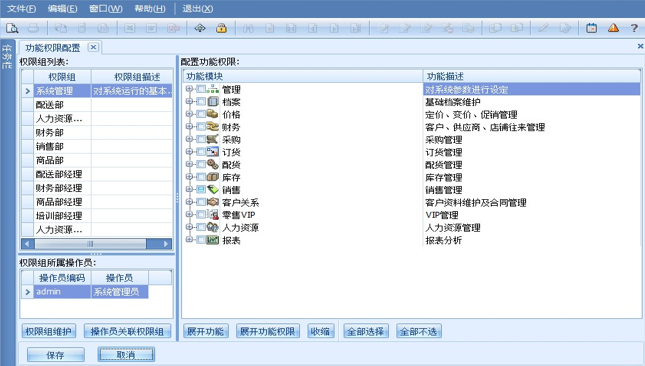
Task: Click the 展开功能权限 button
Action: (x=268, y=331)
